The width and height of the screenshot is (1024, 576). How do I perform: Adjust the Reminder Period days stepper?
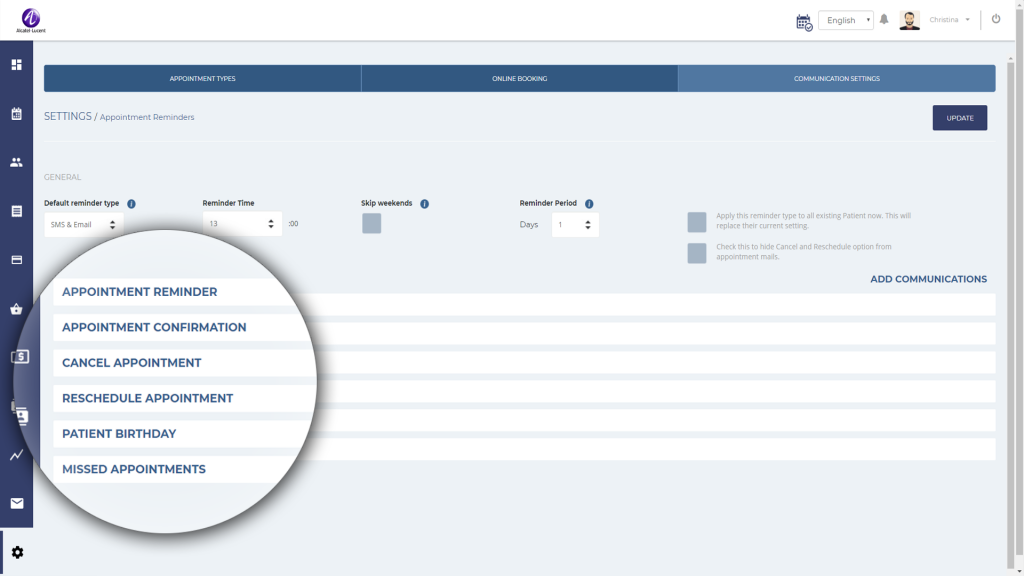click(x=575, y=225)
